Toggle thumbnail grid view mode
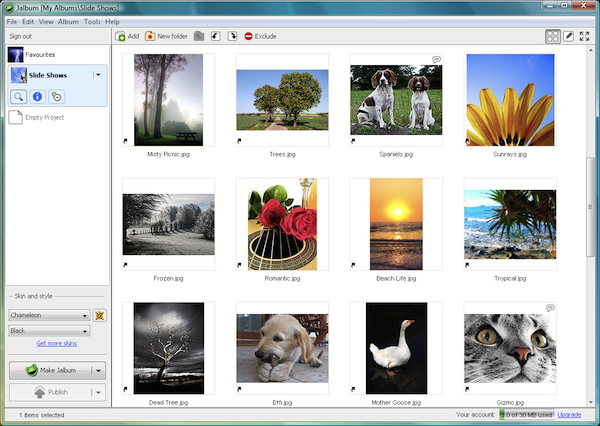Viewport: 600px width, 426px height. click(x=553, y=36)
